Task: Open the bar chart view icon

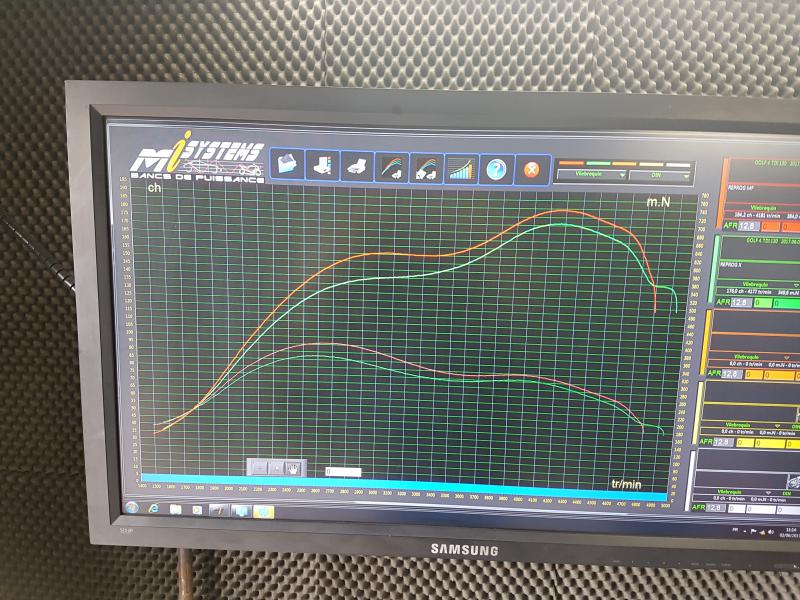Action: (462, 169)
